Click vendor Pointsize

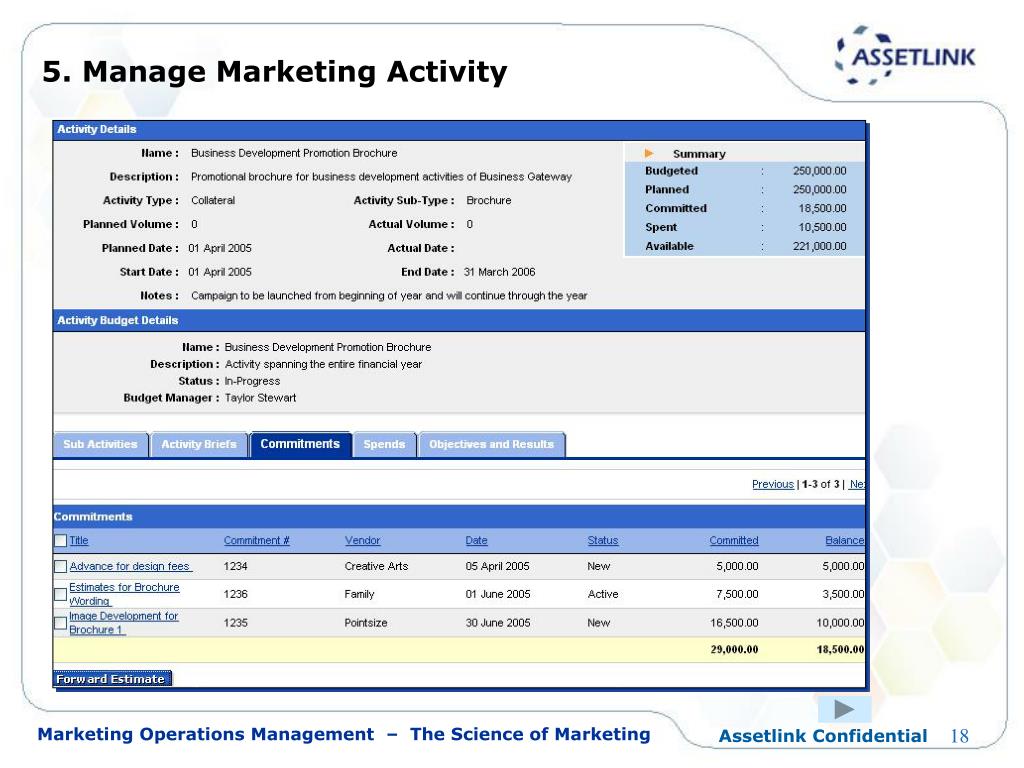tap(366, 623)
